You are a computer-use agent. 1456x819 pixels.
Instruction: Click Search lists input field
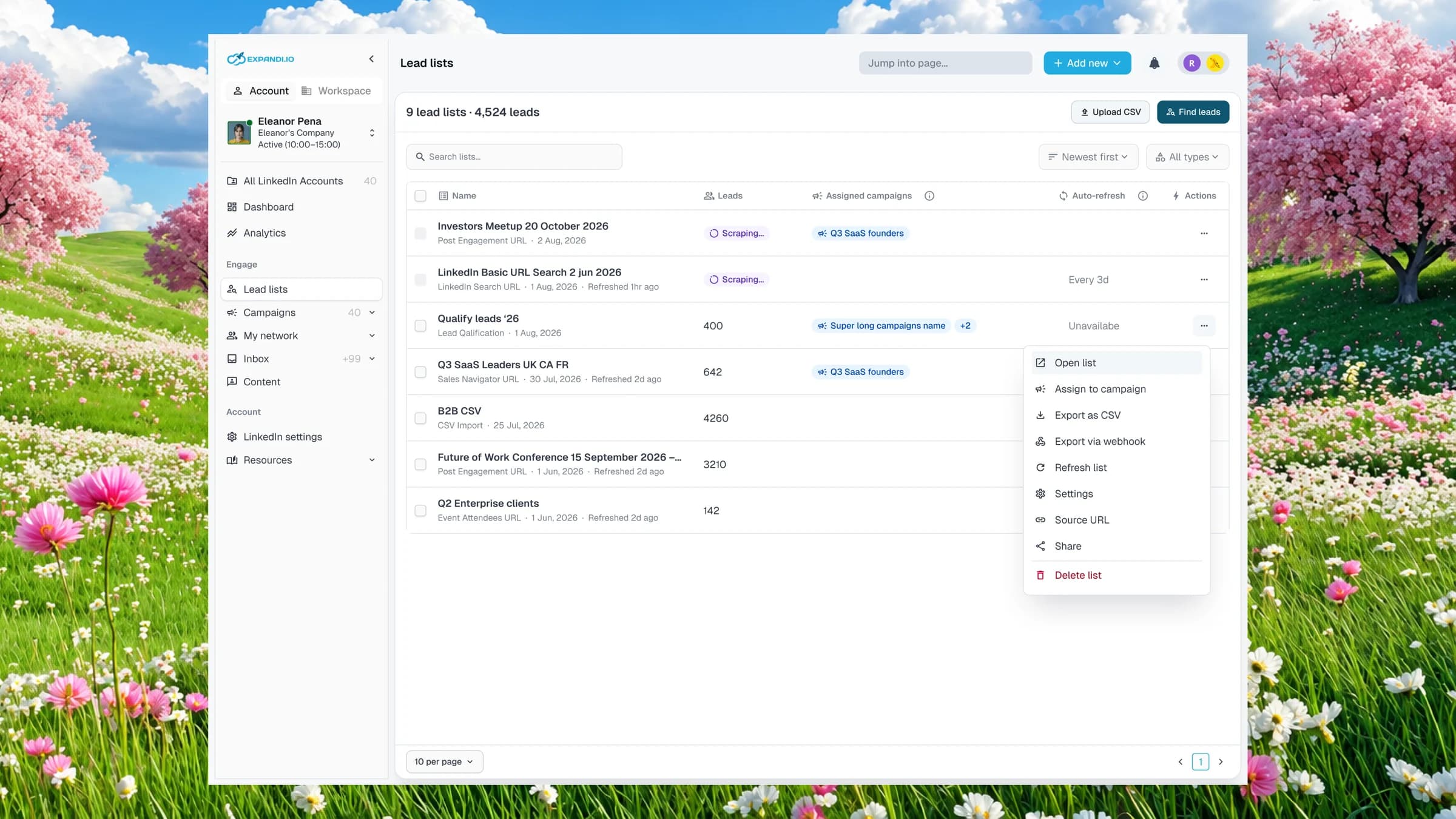click(514, 157)
